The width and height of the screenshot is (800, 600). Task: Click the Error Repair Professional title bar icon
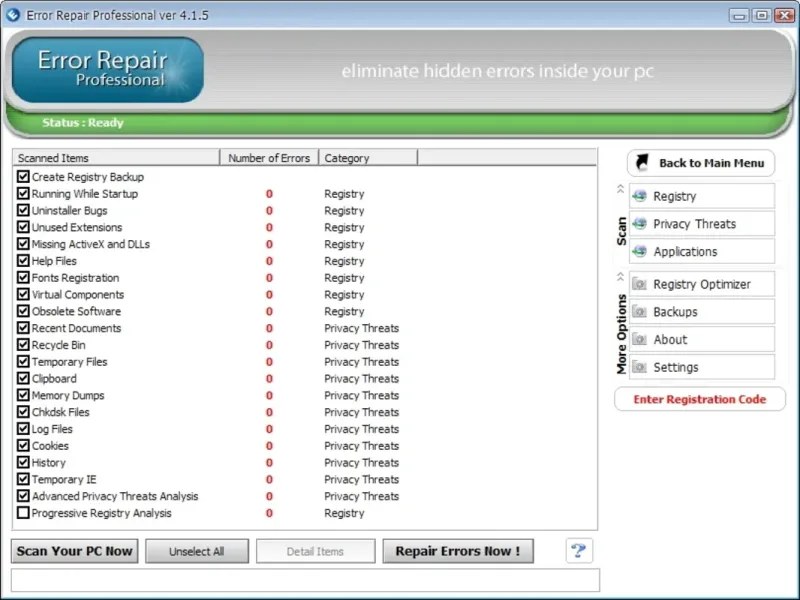pos(13,15)
